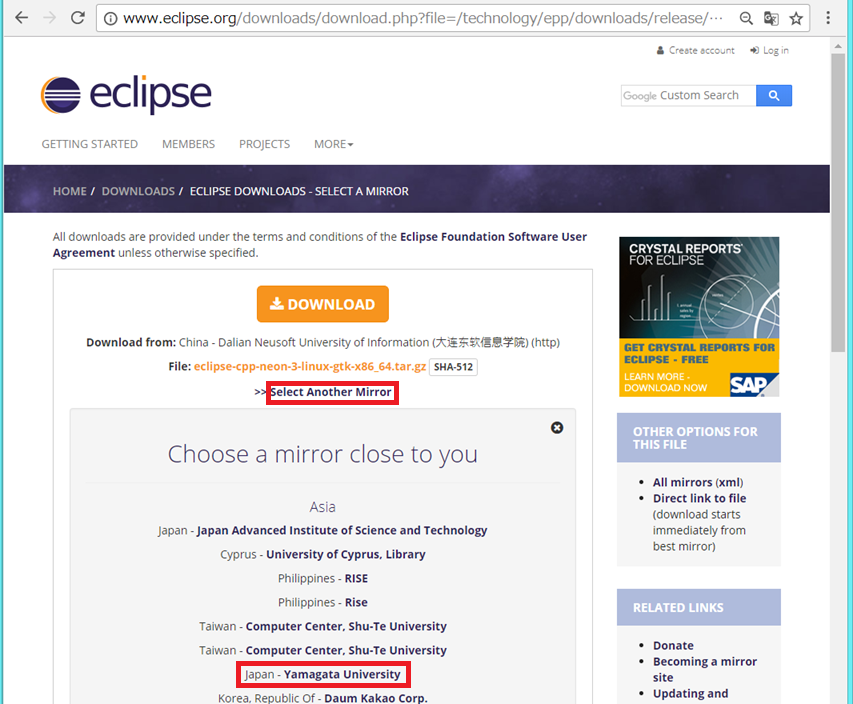Open the PROJECTS menu item
Viewport: 853px width, 704px height.
coord(264,144)
